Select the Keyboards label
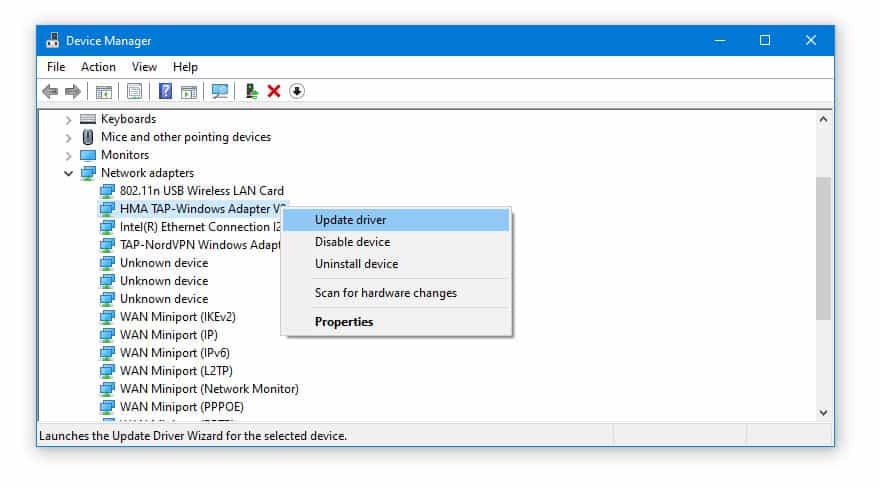879x486 pixels. pos(128,119)
